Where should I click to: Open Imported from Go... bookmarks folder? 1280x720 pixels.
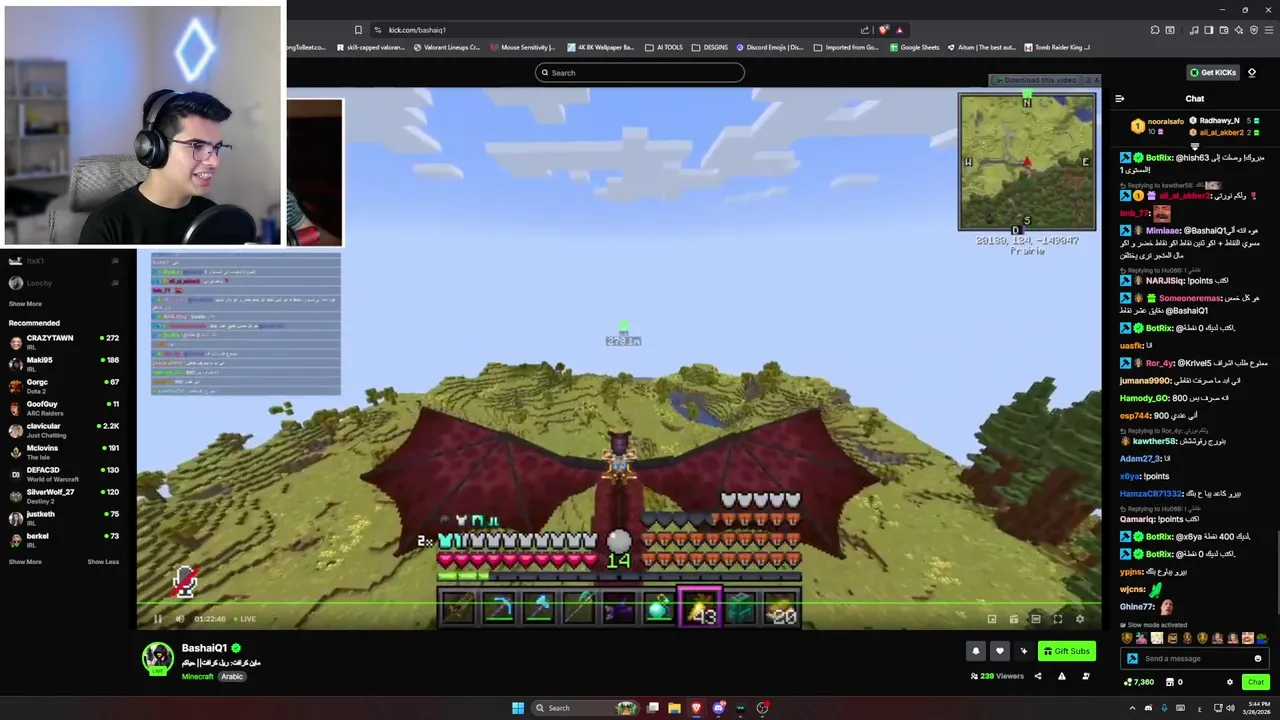coord(846,47)
